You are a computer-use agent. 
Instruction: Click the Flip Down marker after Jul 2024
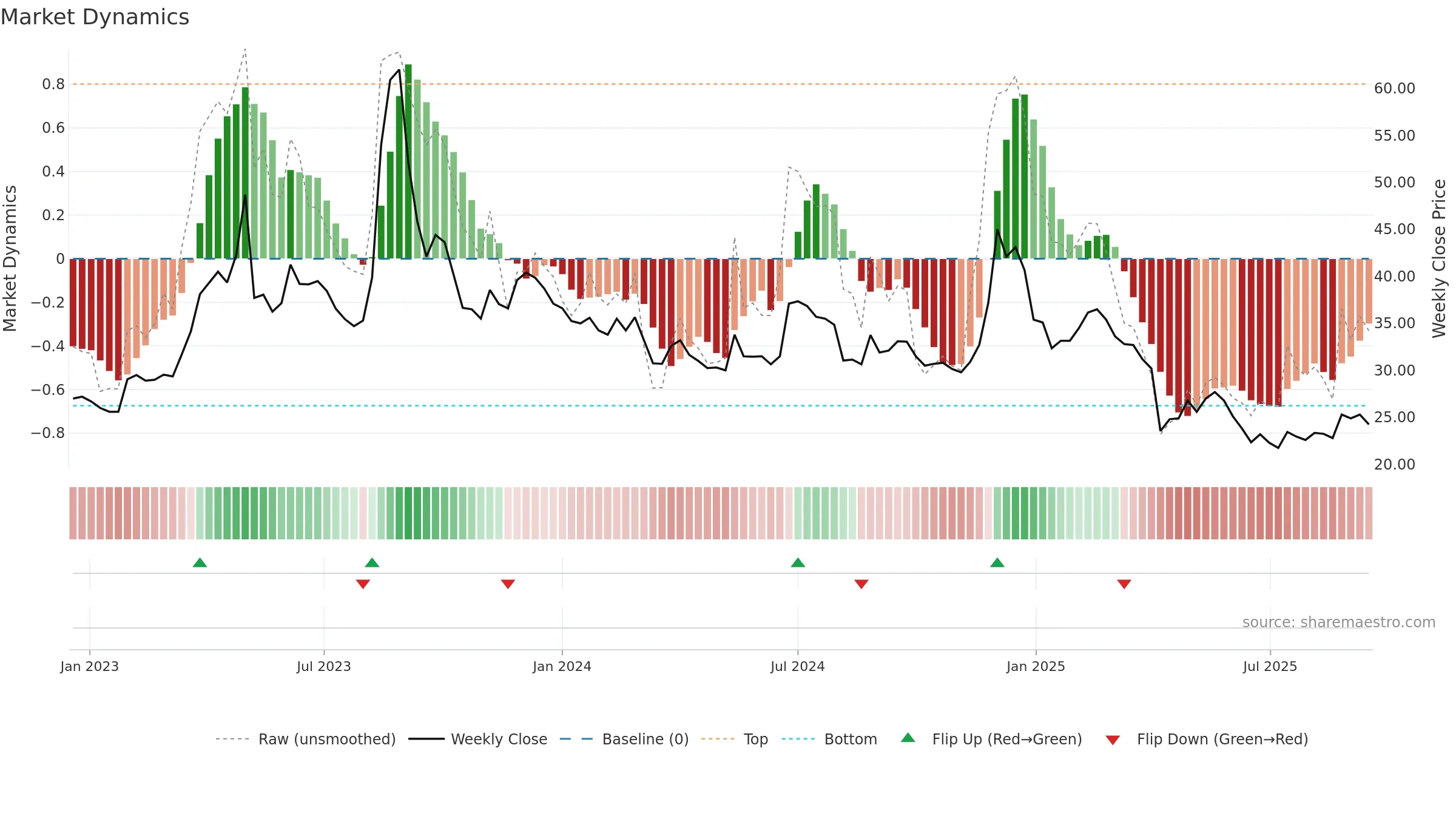[x=861, y=584]
